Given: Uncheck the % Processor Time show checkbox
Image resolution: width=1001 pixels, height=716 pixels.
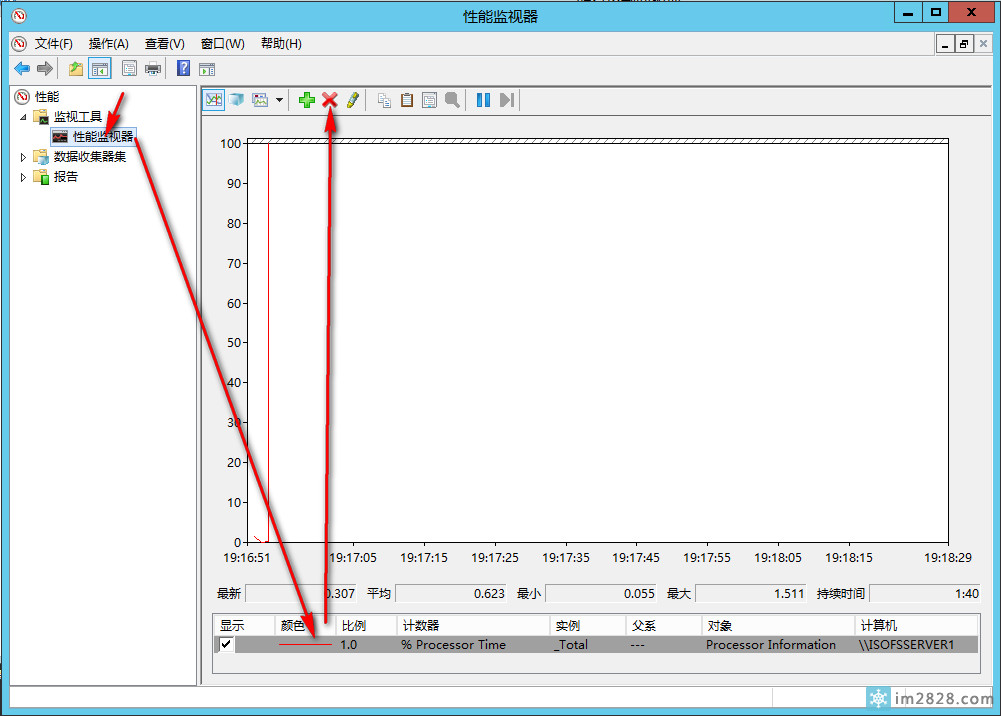Looking at the screenshot, I should 226,645.
